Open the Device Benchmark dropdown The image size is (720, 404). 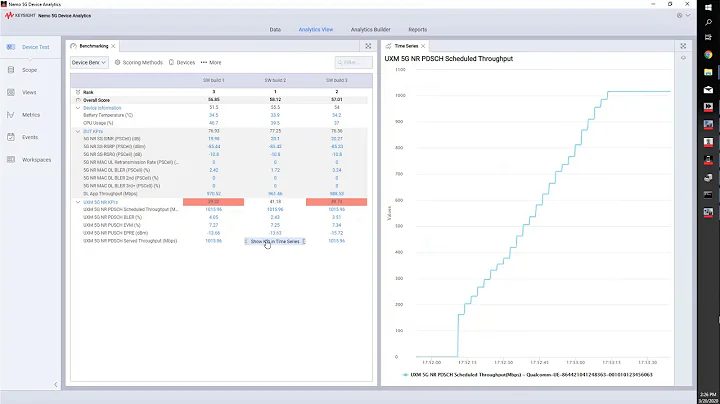click(89, 62)
